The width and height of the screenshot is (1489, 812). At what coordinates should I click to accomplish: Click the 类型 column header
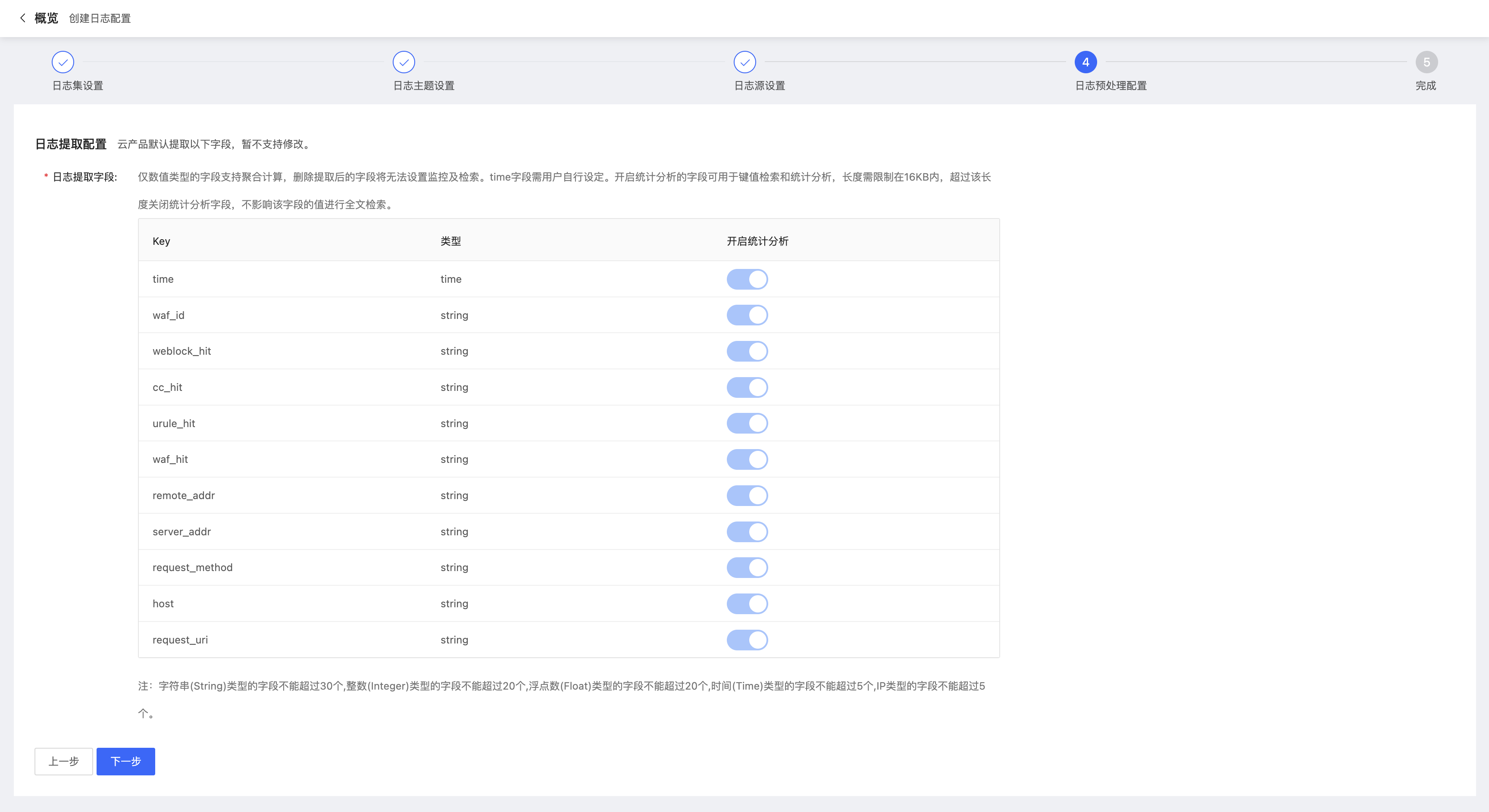pyautogui.click(x=451, y=241)
